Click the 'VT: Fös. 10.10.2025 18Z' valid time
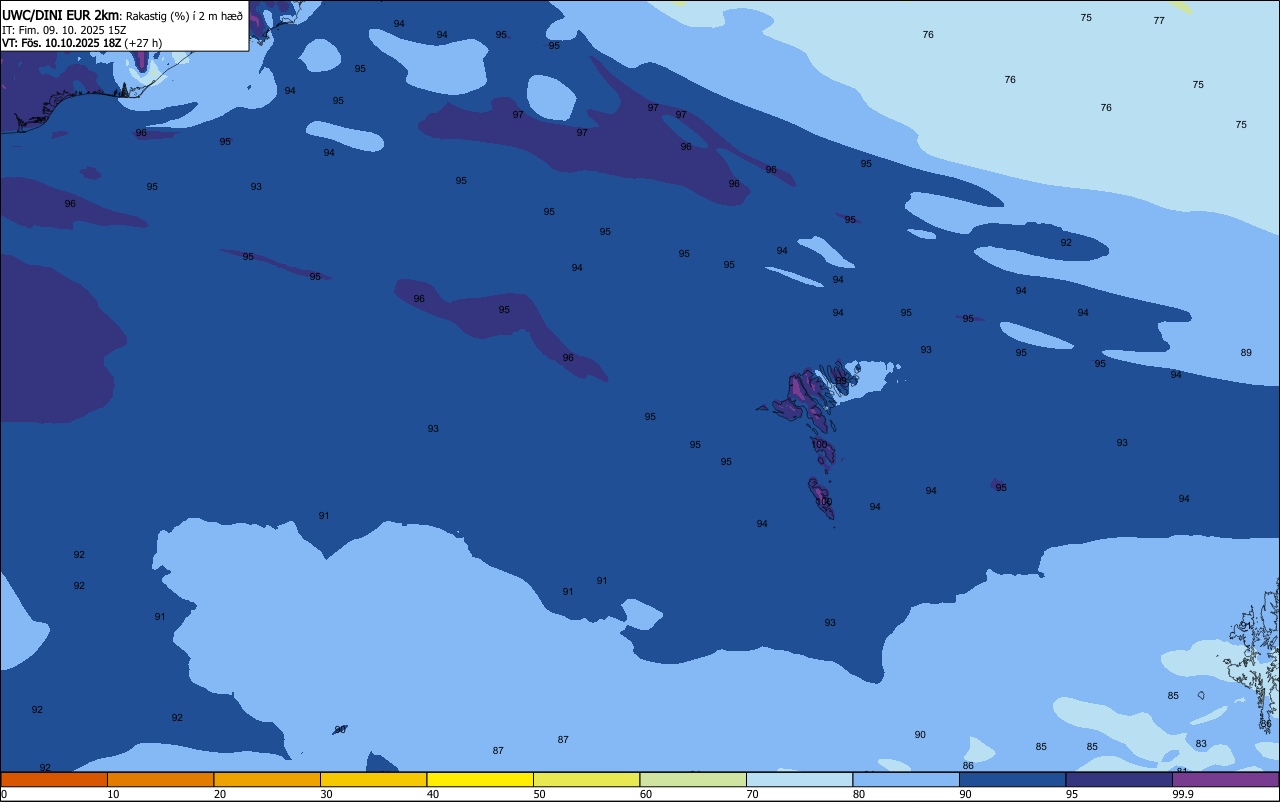The image size is (1280, 802). 62,43
